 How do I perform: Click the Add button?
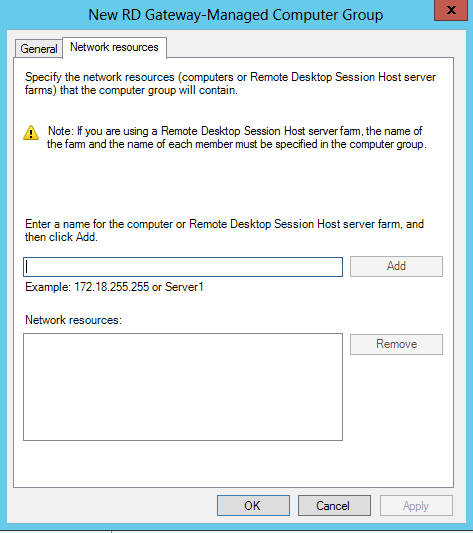pos(396,266)
